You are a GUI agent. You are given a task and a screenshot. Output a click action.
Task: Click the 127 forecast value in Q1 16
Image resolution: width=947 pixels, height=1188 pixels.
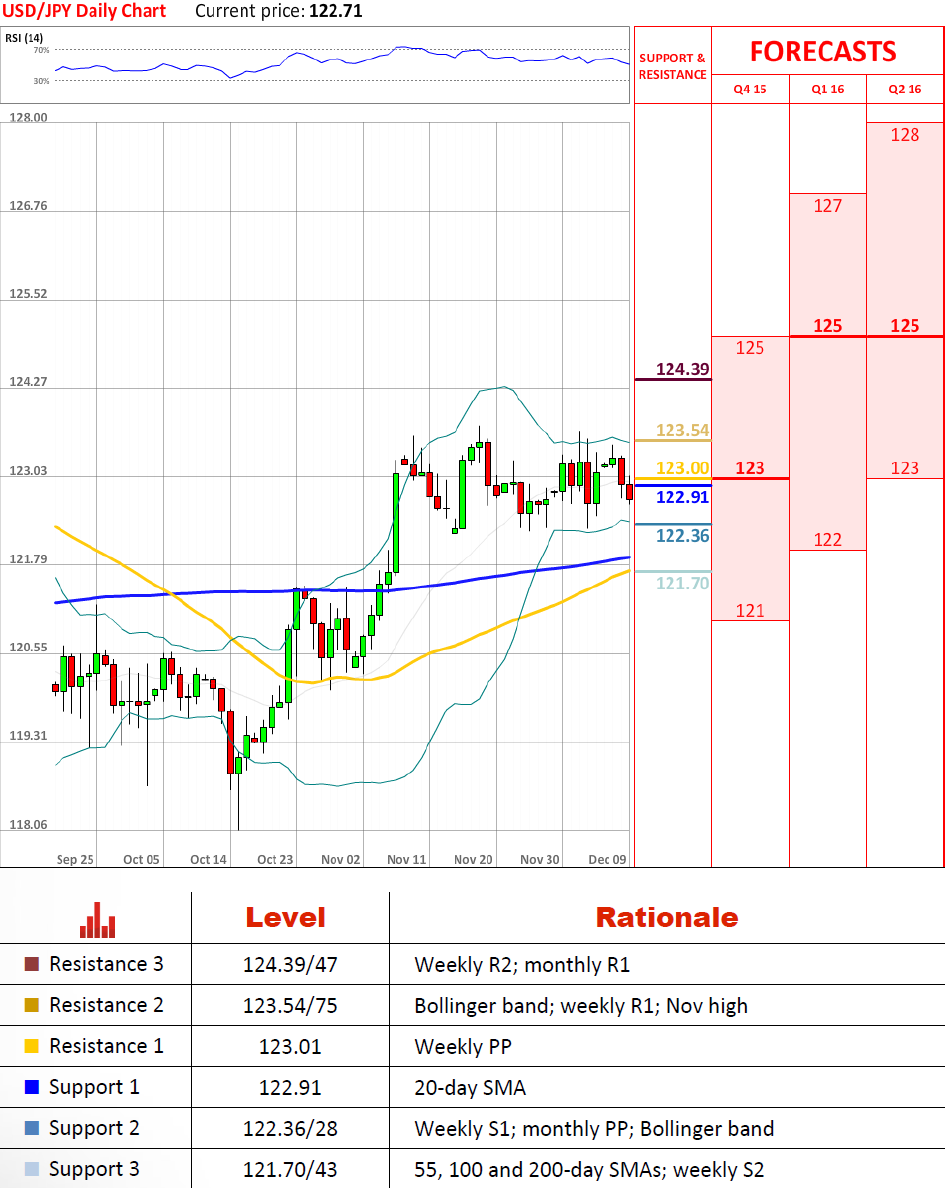point(827,206)
